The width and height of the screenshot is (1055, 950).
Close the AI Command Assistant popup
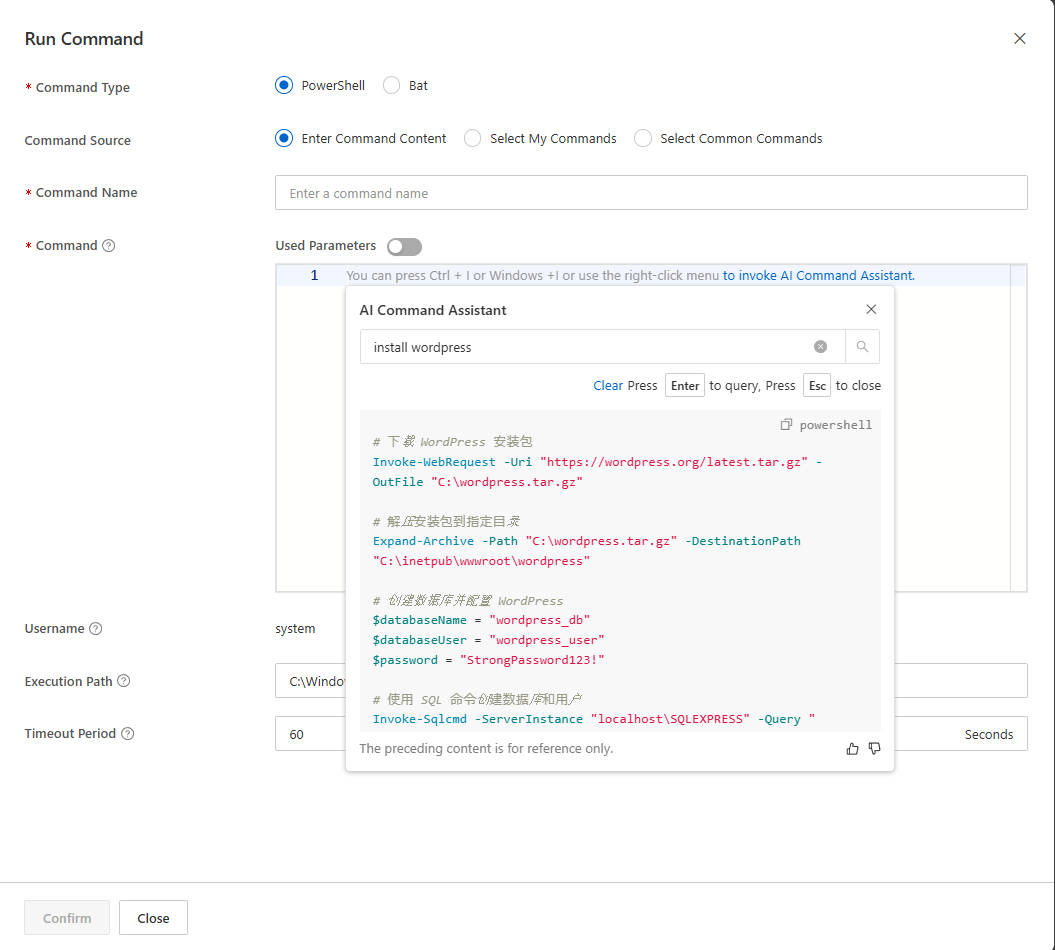point(871,309)
